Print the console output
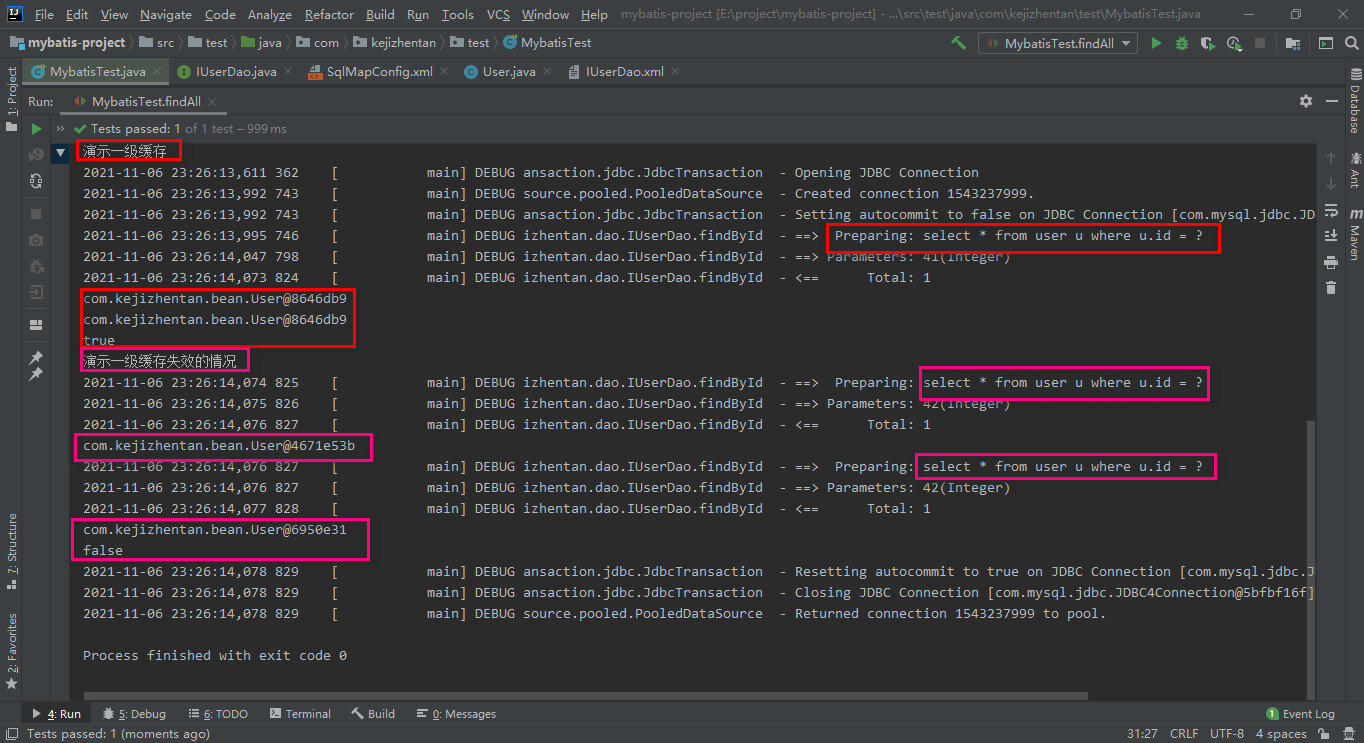The height and width of the screenshot is (743, 1364). click(x=1330, y=262)
